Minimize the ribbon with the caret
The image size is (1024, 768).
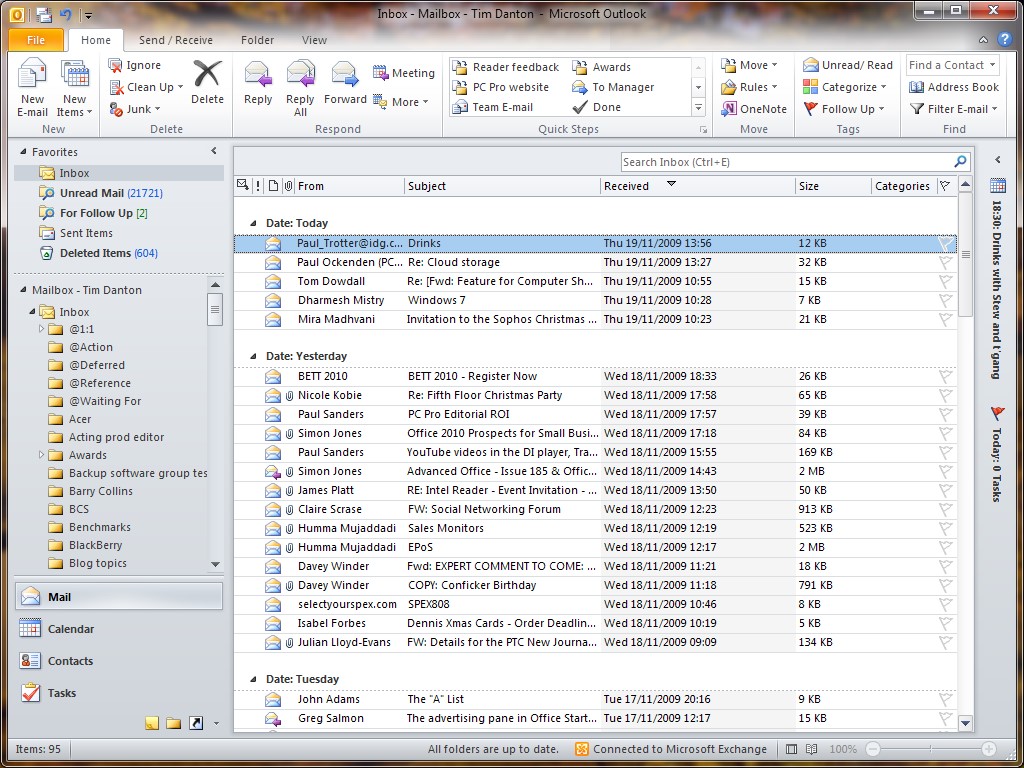(984, 40)
